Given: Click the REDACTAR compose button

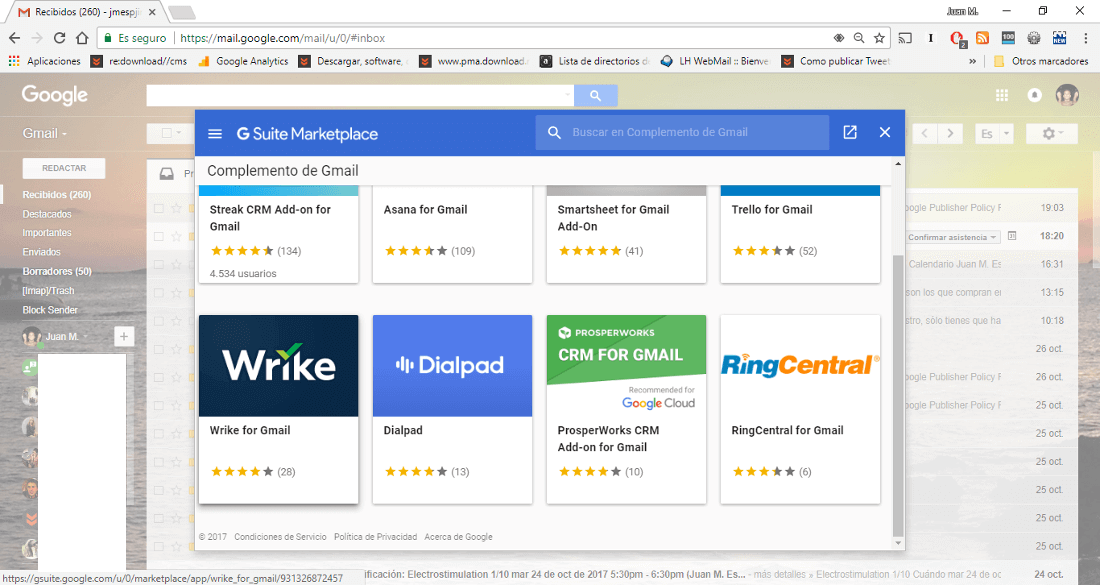Looking at the screenshot, I should (x=64, y=168).
